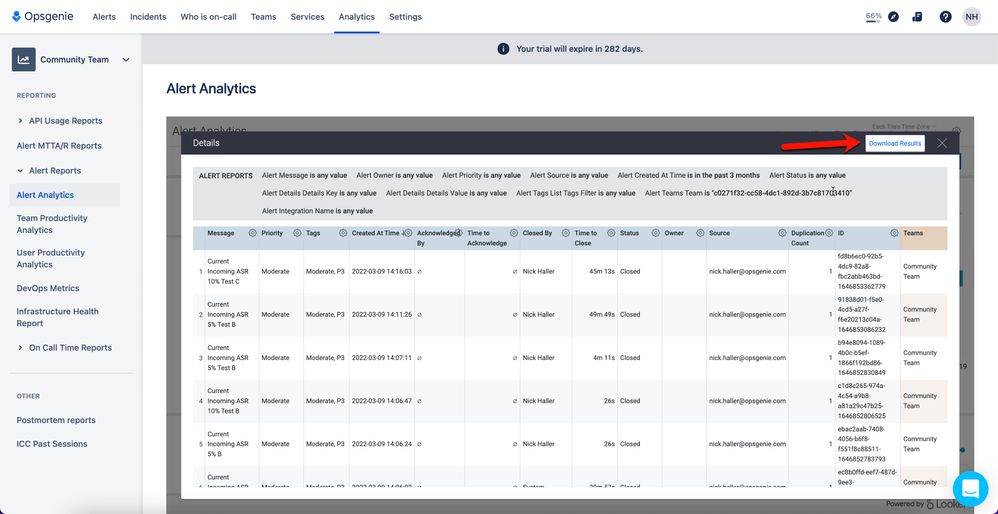Viewport: 998px width, 514px height.
Task: Click the Download Results button
Action: tap(895, 143)
